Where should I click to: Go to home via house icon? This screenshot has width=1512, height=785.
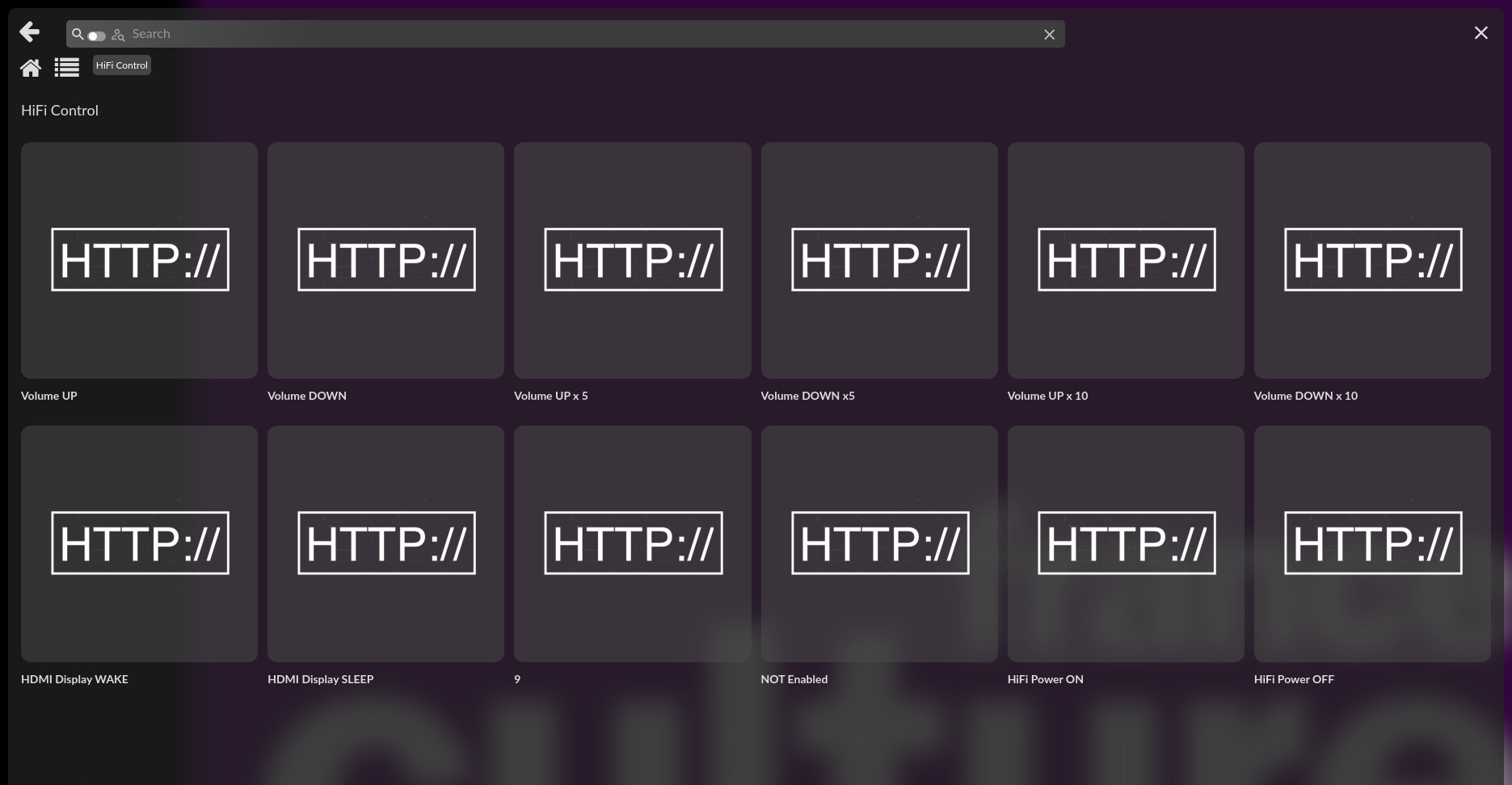click(31, 68)
